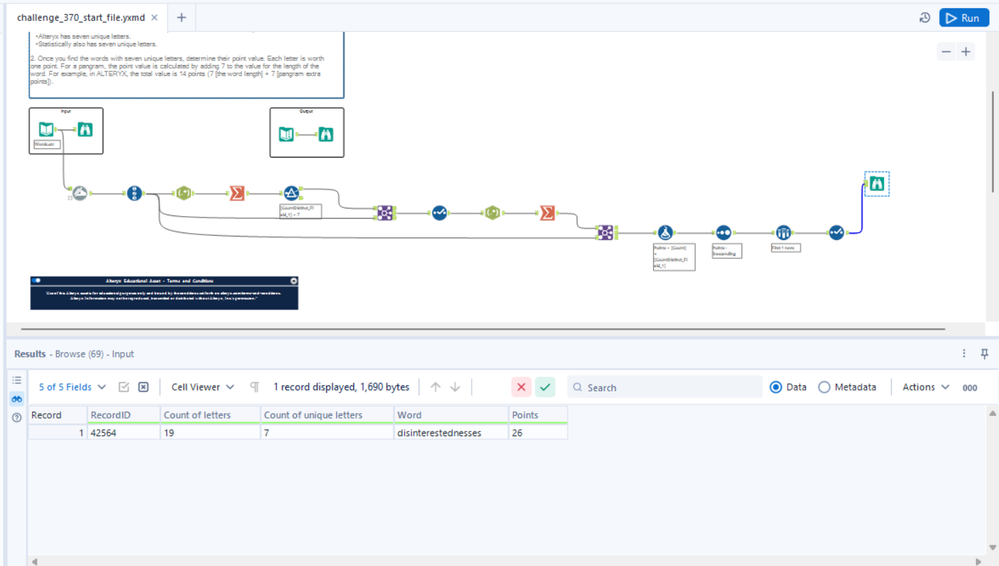999x566 pixels.
Task: Select the Browse tool in Input container
Action: pyautogui.click(x=85, y=130)
